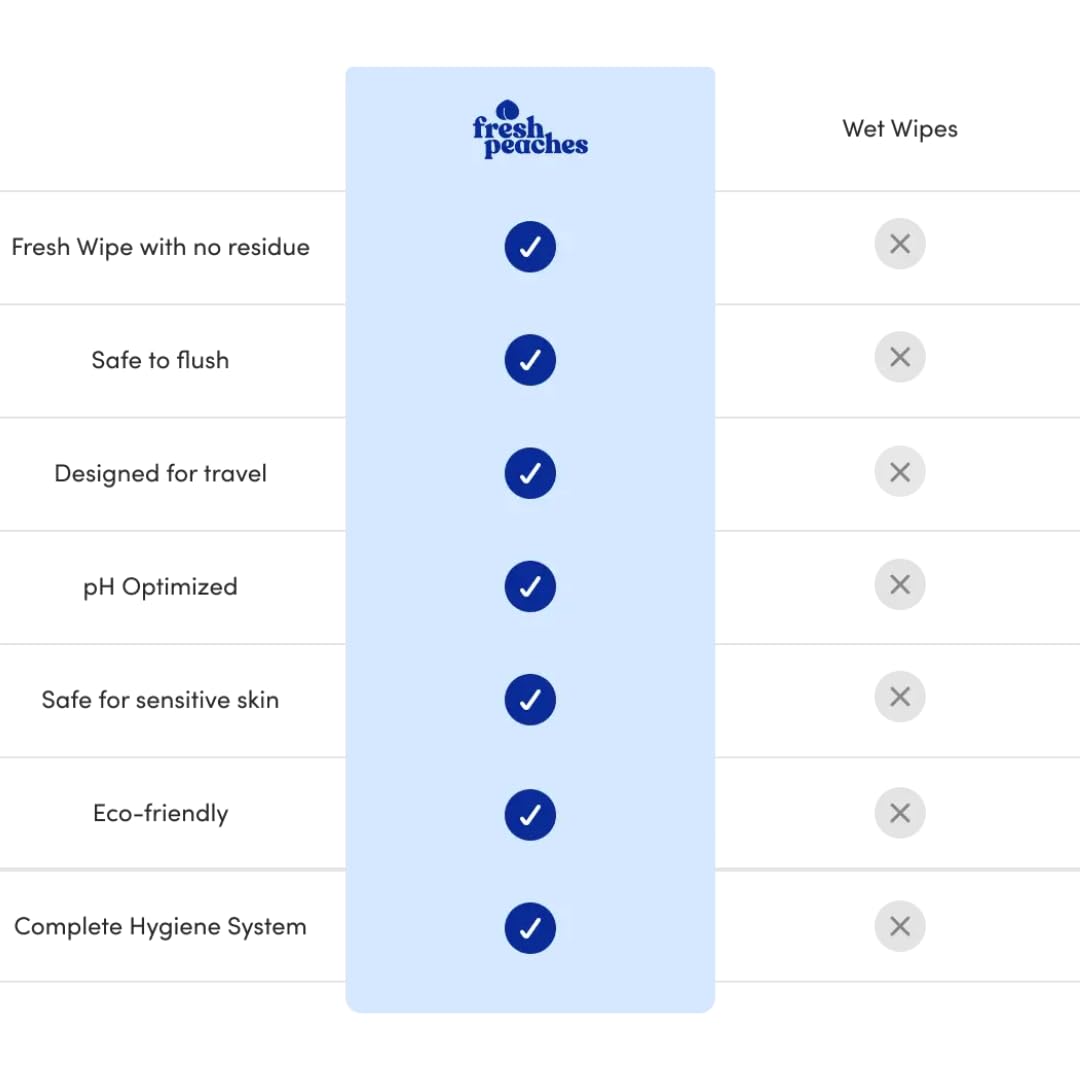
Task: Click the gray X in pH Optimized row
Action: [900, 584]
